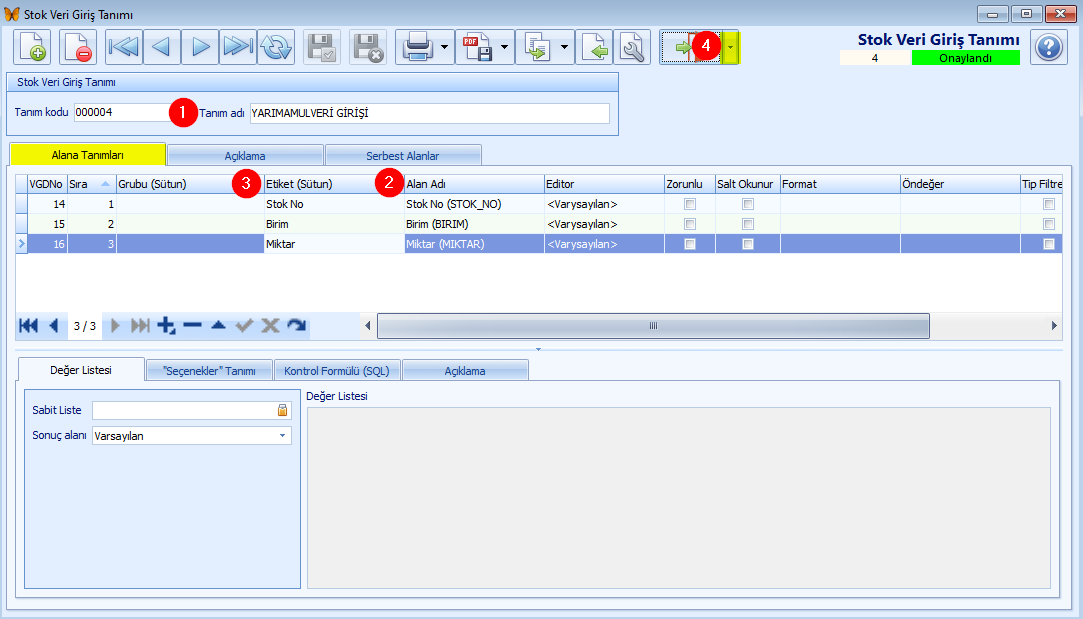The image size is (1083, 619).
Task: Click the Tanım kodu input field
Action: [122, 112]
